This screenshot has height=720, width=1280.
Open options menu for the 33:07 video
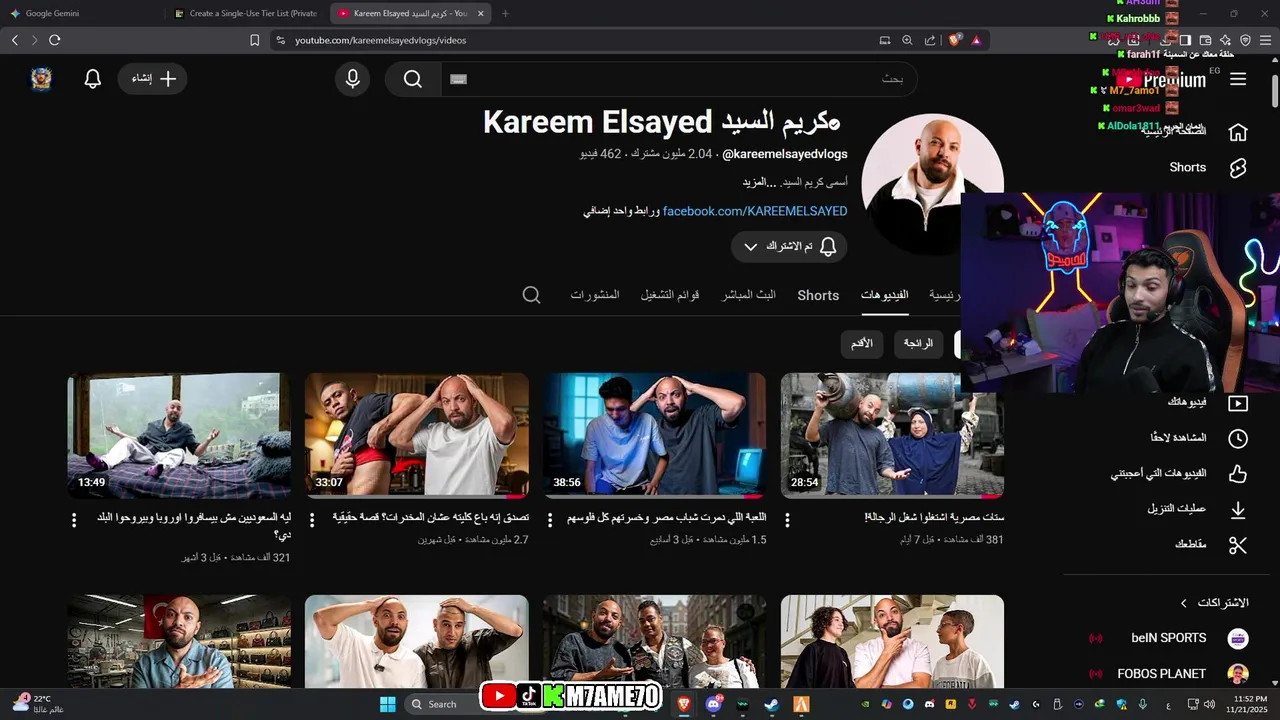pyautogui.click(x=312, y=520)
